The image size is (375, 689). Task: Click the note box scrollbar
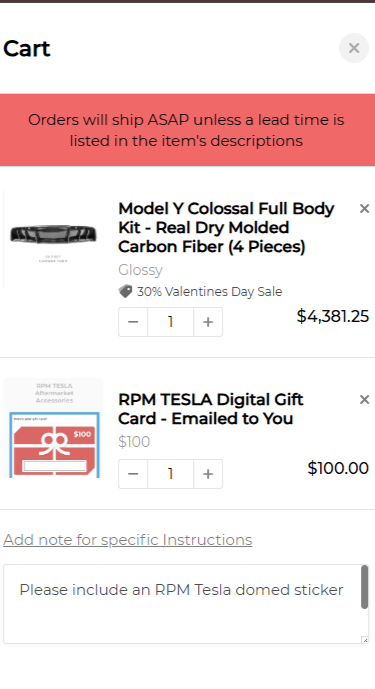click(364, 587)
